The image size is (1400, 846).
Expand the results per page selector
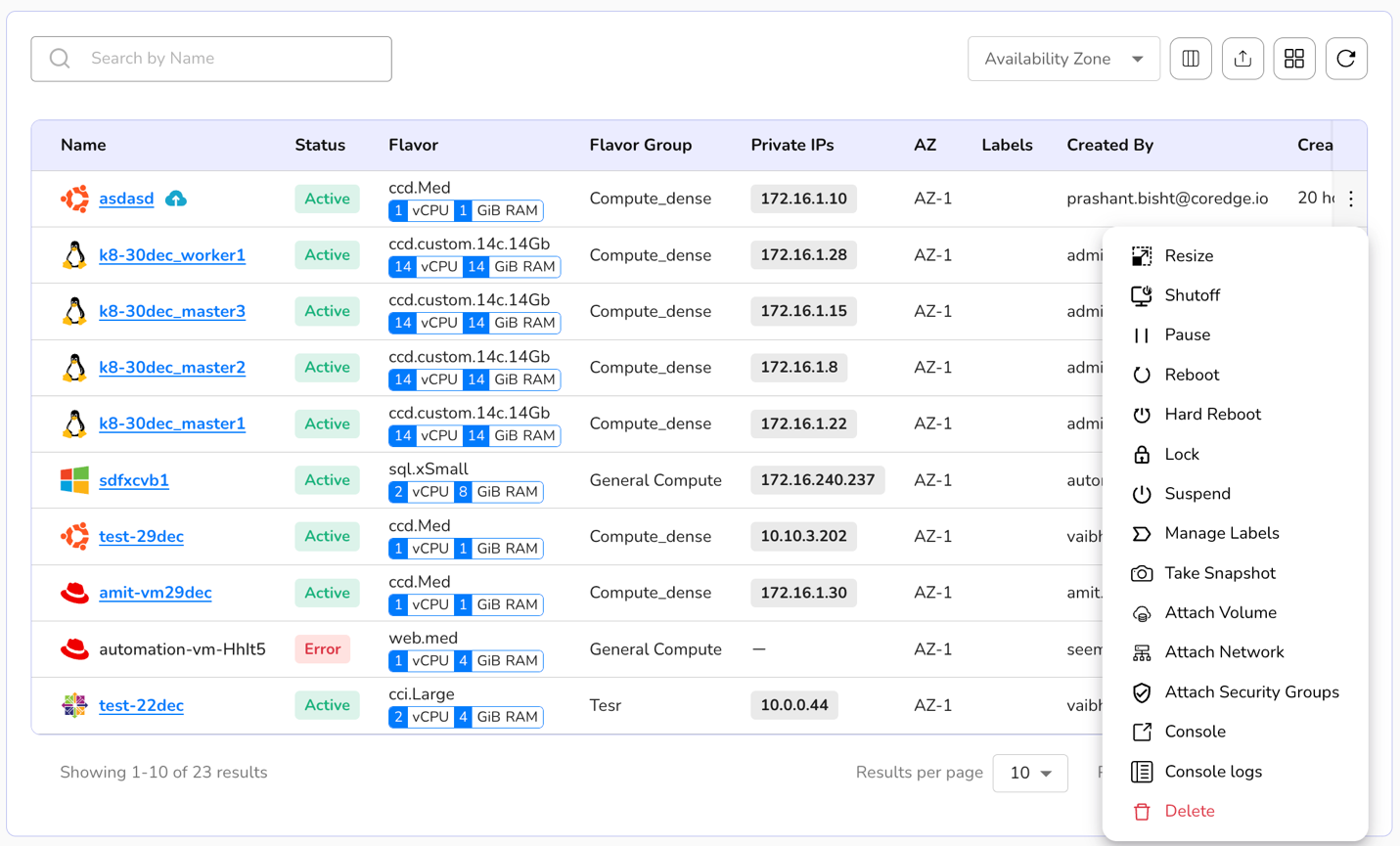1029,773
